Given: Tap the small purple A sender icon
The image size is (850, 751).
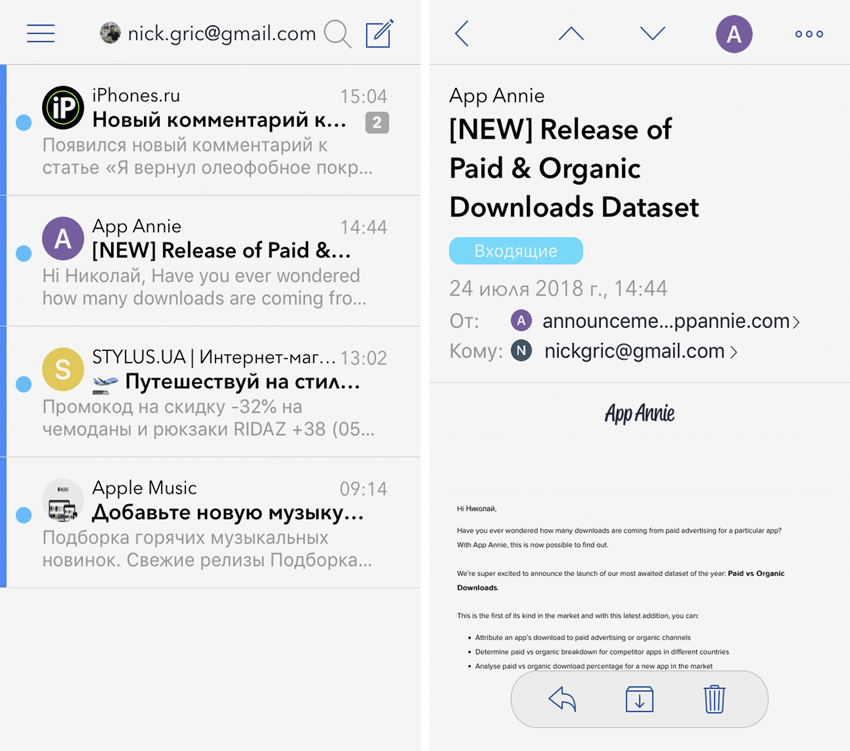Looking at the screenshot, I should pos(521,320).
